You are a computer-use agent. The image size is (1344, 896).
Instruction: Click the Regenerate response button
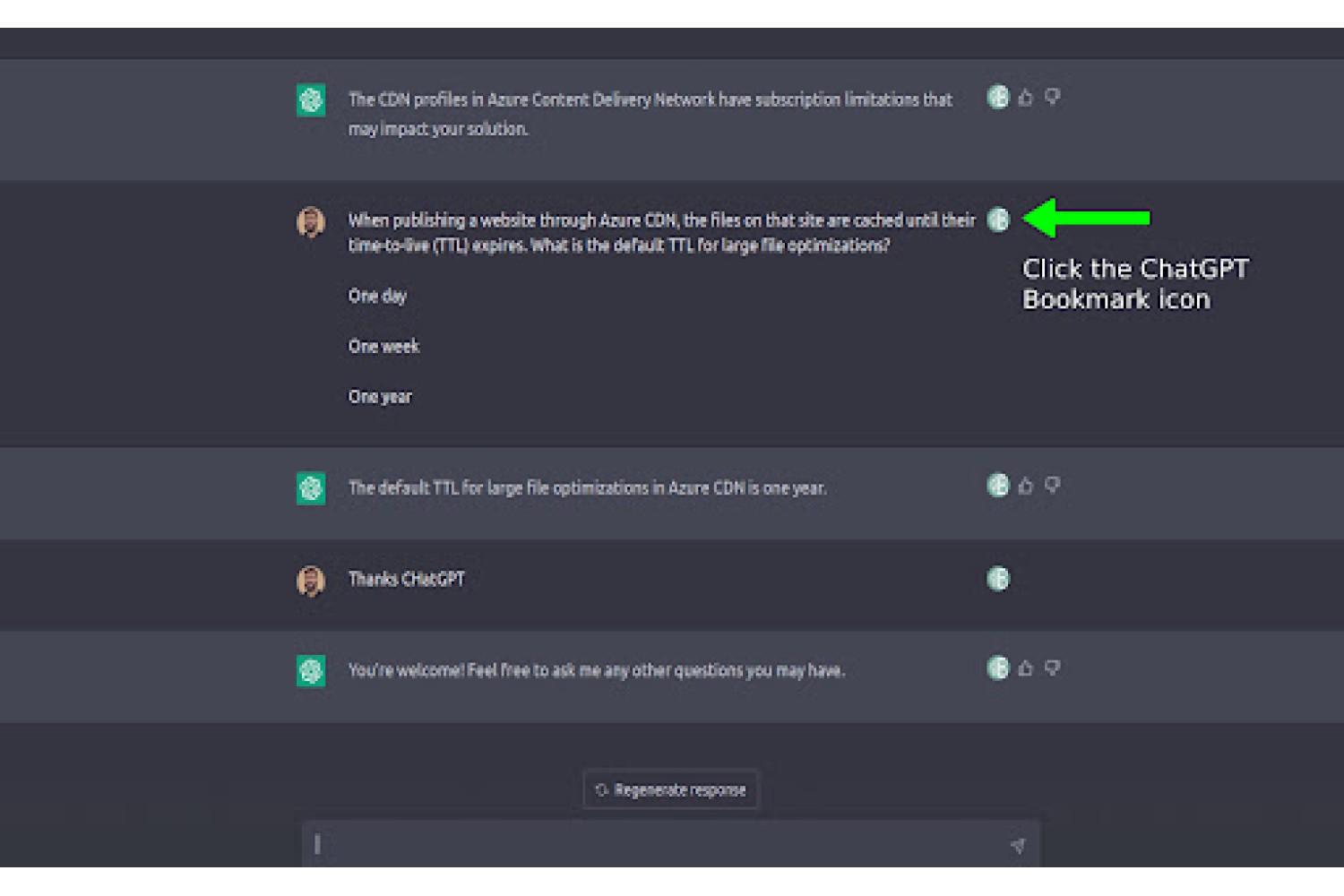tap(671, 789)
